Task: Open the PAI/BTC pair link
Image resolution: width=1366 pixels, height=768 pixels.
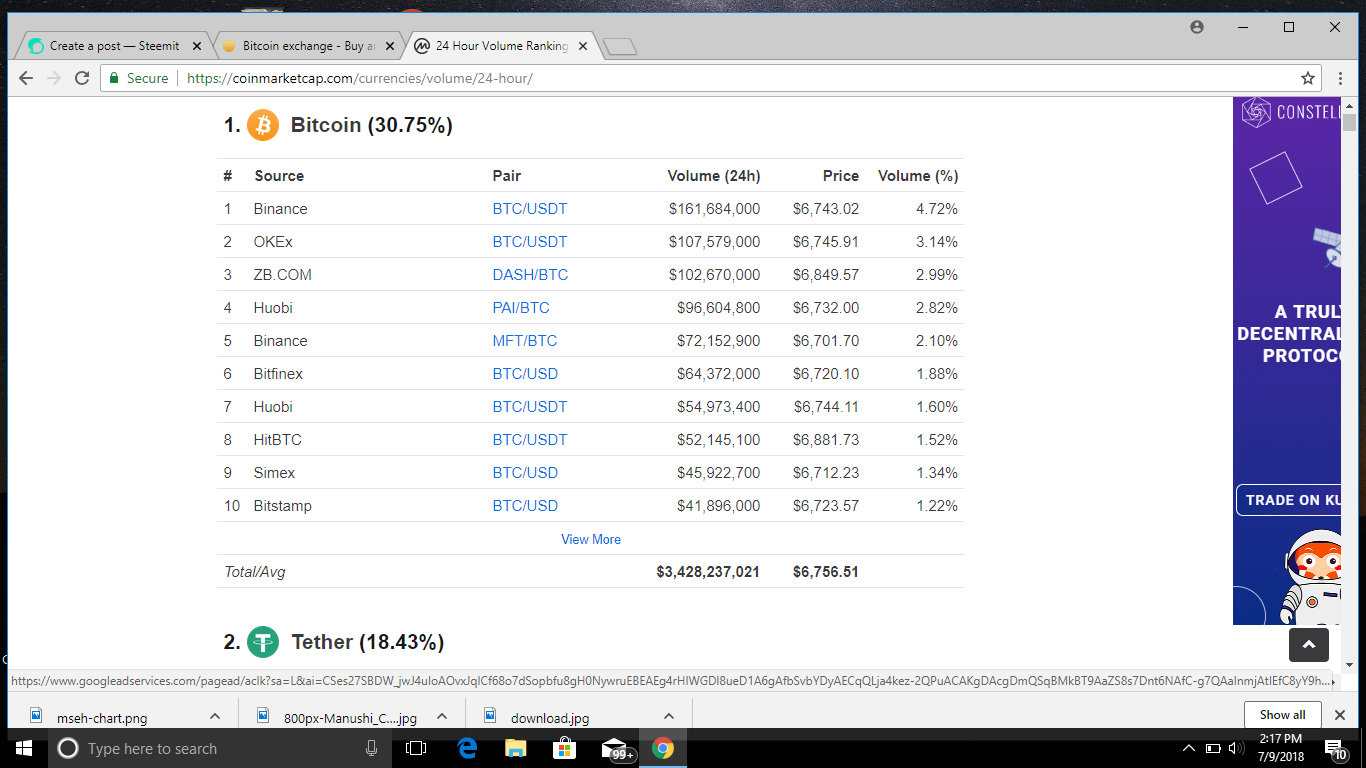Action: [x=521, y=308]
